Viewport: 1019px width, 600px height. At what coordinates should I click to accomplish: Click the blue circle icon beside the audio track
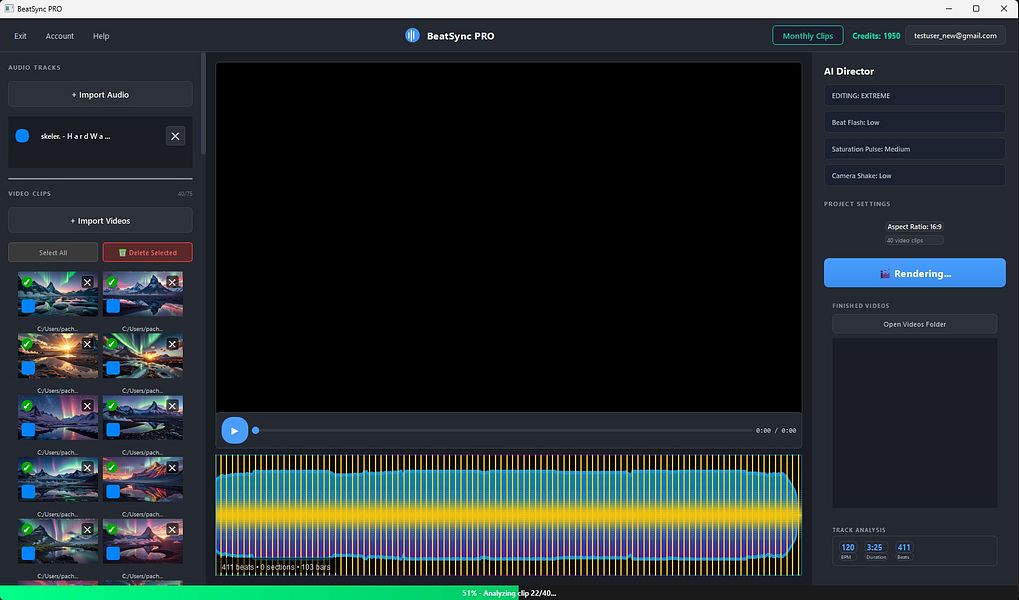[x=23, y=135]
